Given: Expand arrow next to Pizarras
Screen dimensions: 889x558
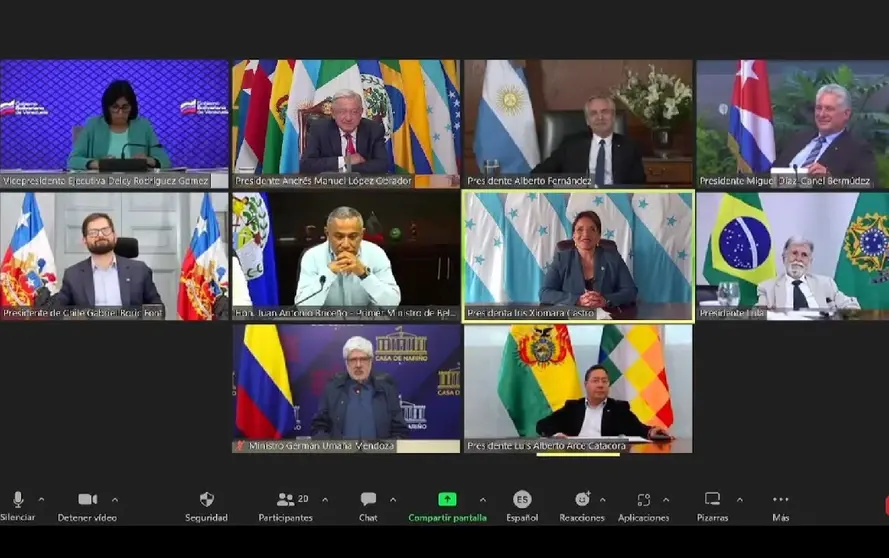Looking at the screenshot, I should tap(740, 500).
